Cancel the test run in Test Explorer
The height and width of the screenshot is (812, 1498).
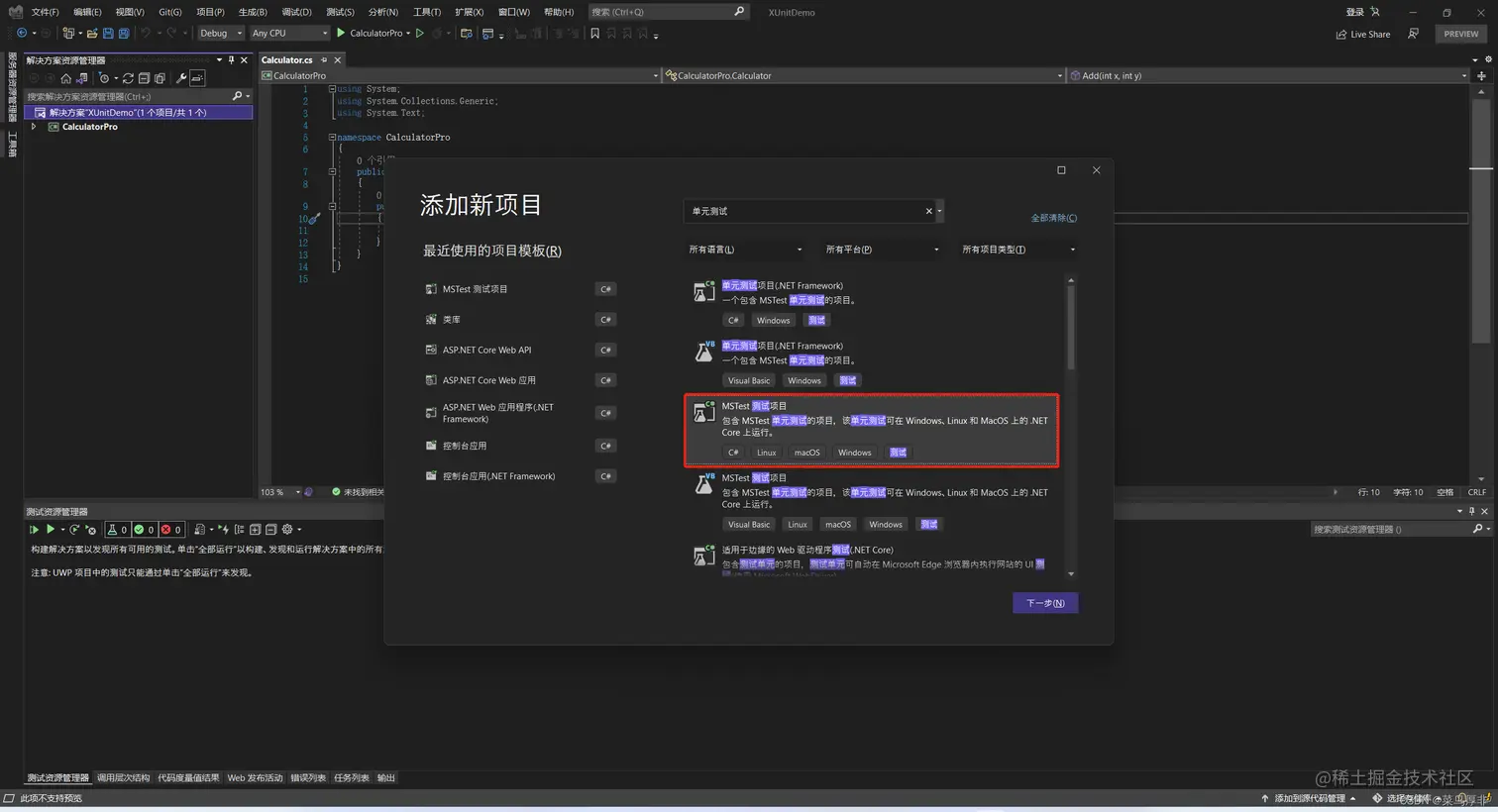(90, 529)
